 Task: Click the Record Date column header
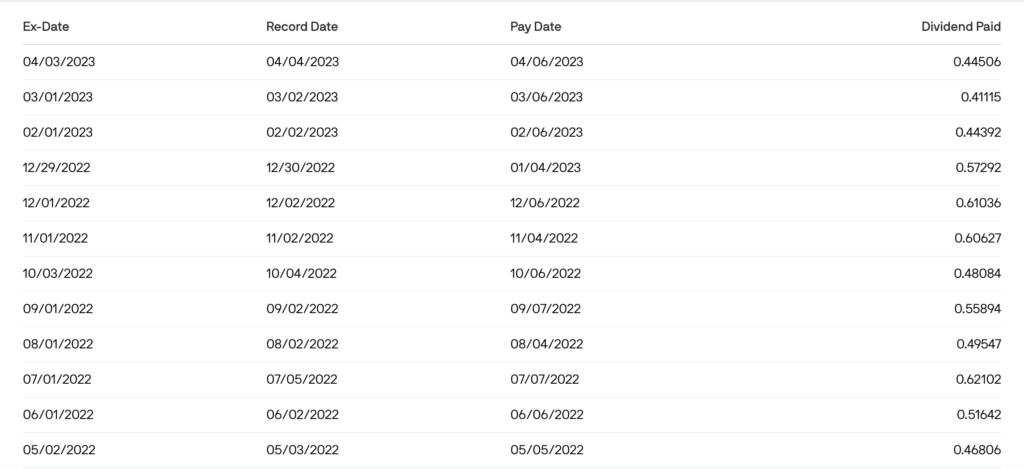(299, 26)
